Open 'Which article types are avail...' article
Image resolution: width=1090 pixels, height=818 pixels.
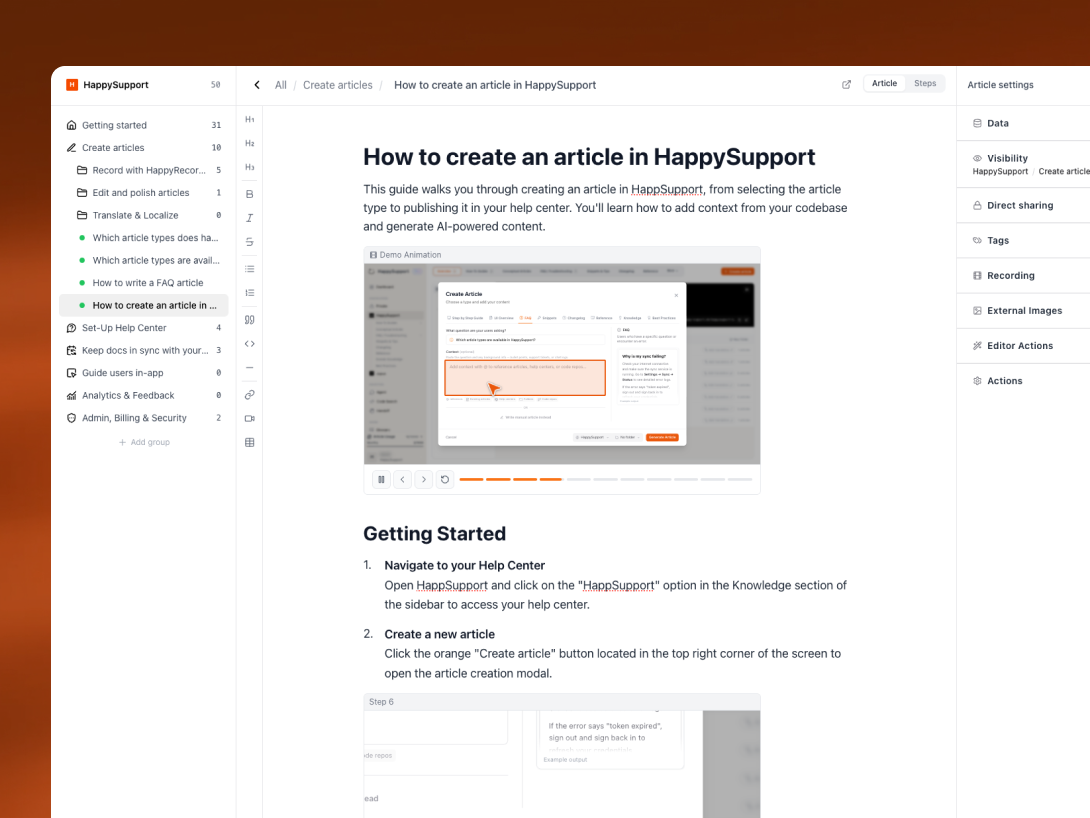point(144,260)
